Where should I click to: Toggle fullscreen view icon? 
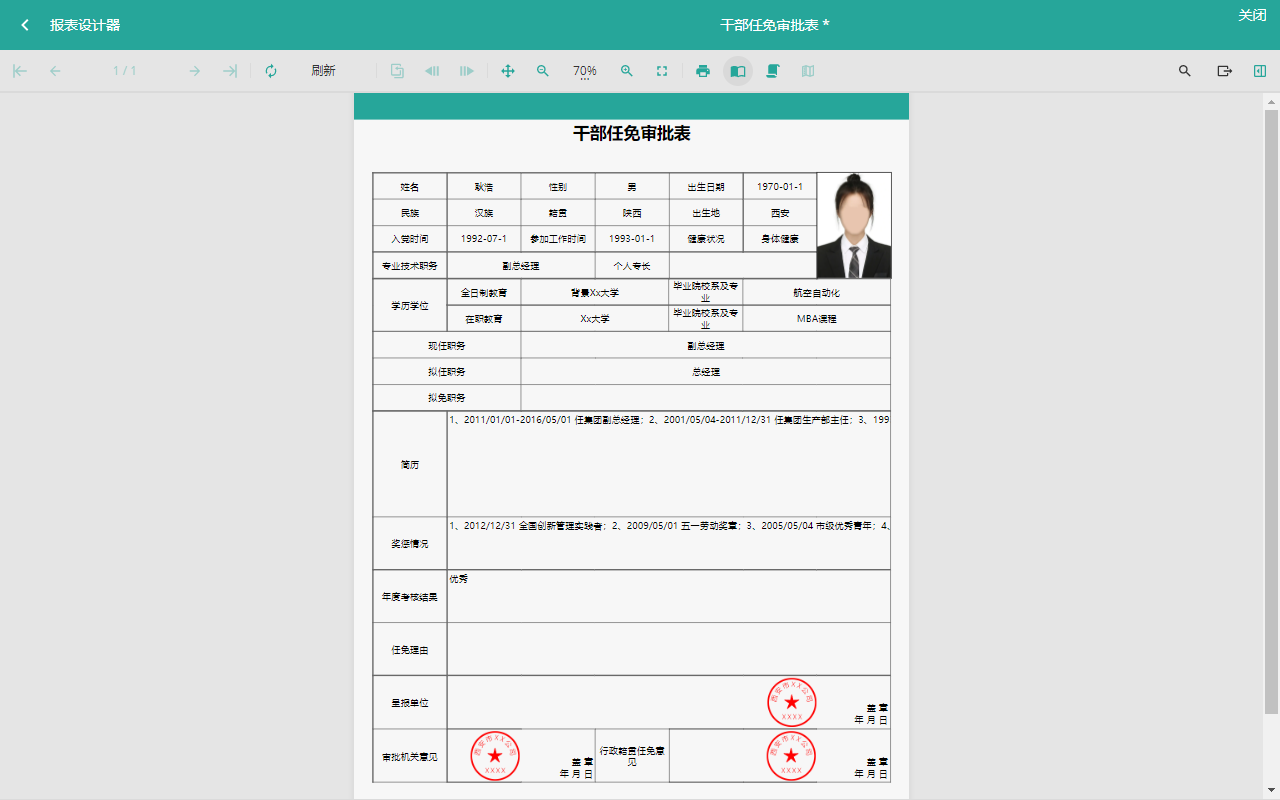pos(662,71)
